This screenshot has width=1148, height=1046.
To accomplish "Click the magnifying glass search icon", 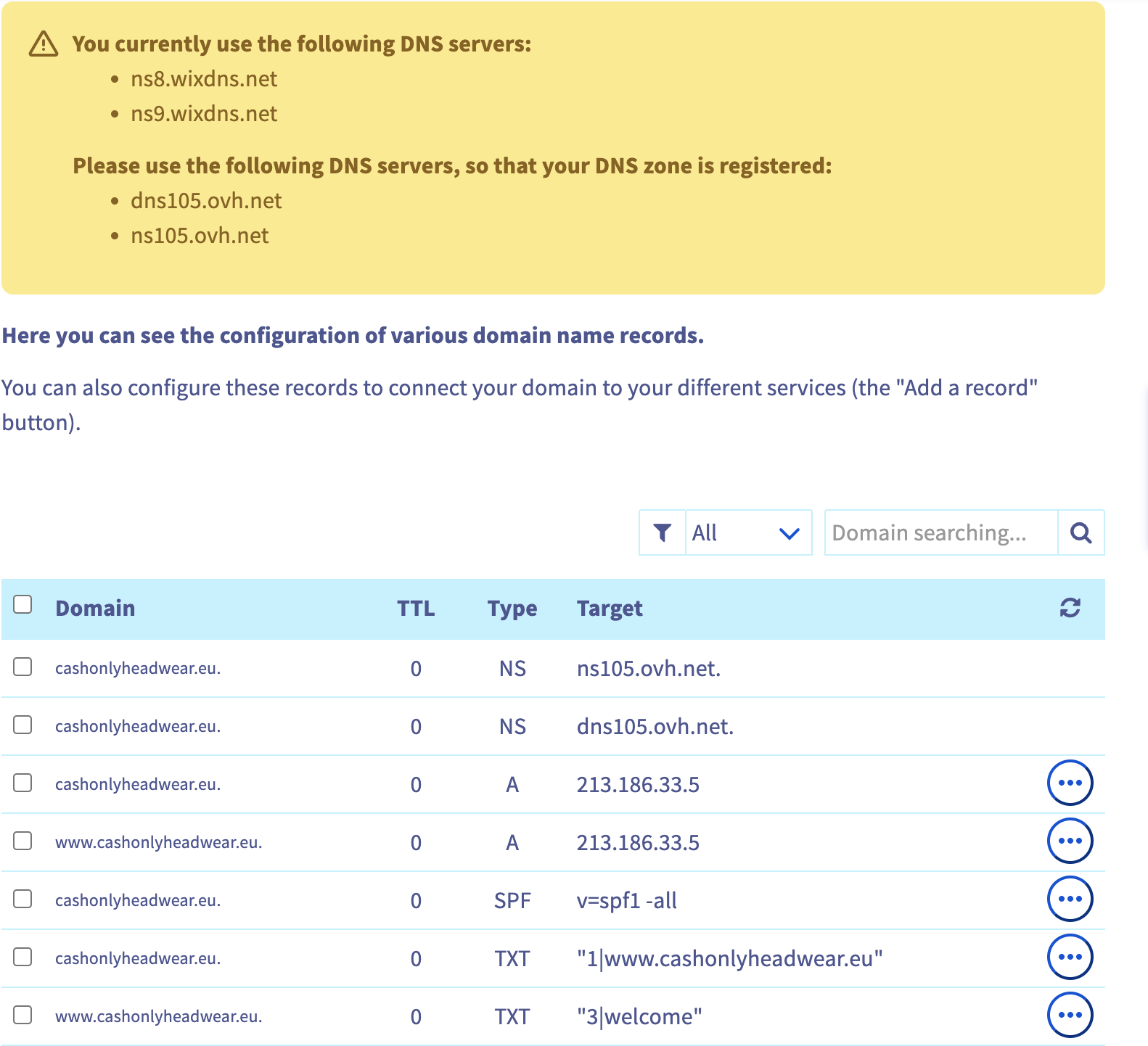I will pyautogui.click(x=1081, y=533).
